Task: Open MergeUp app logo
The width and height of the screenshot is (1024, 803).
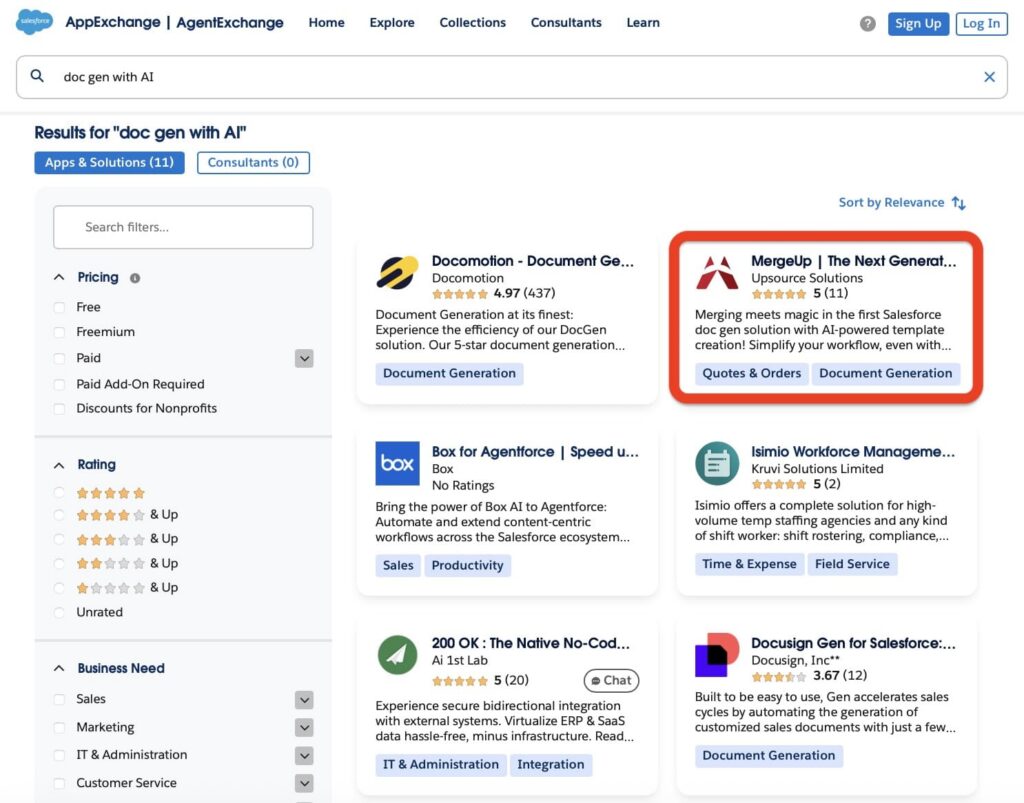Action: (x=717, y=272)
